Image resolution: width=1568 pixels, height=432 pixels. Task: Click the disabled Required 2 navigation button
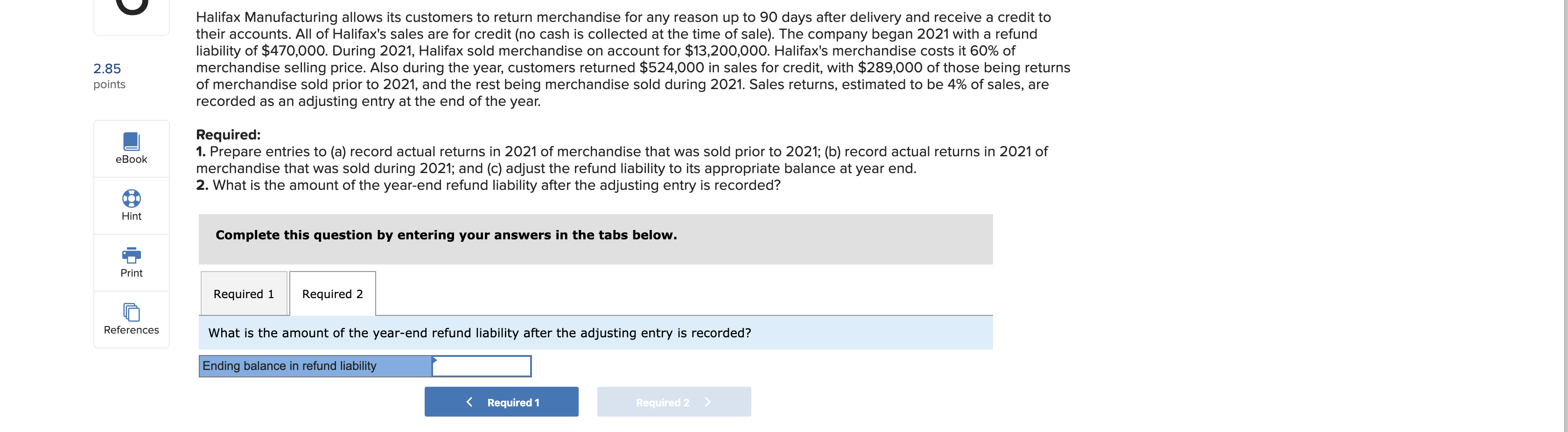[674, 402]
